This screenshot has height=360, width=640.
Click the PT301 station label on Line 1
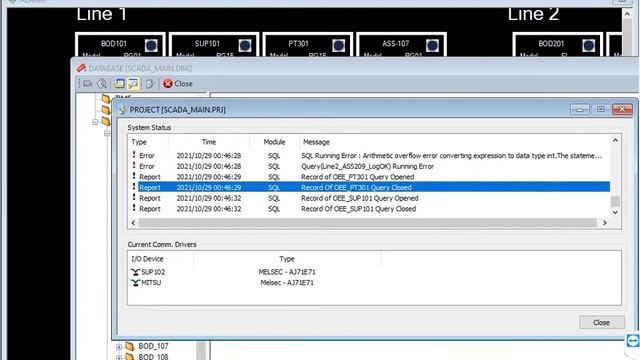[298, 44]
